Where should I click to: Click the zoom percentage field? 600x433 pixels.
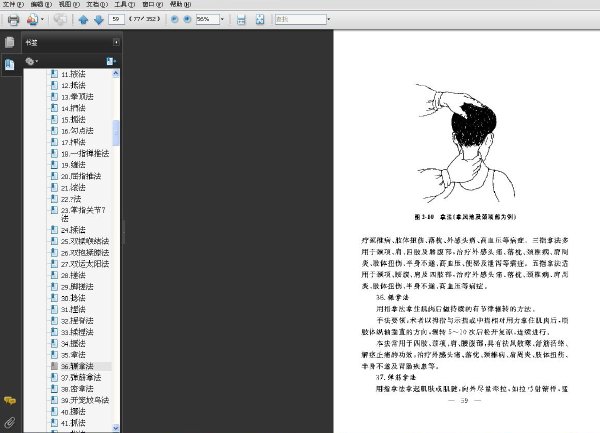tap(207, 19)
